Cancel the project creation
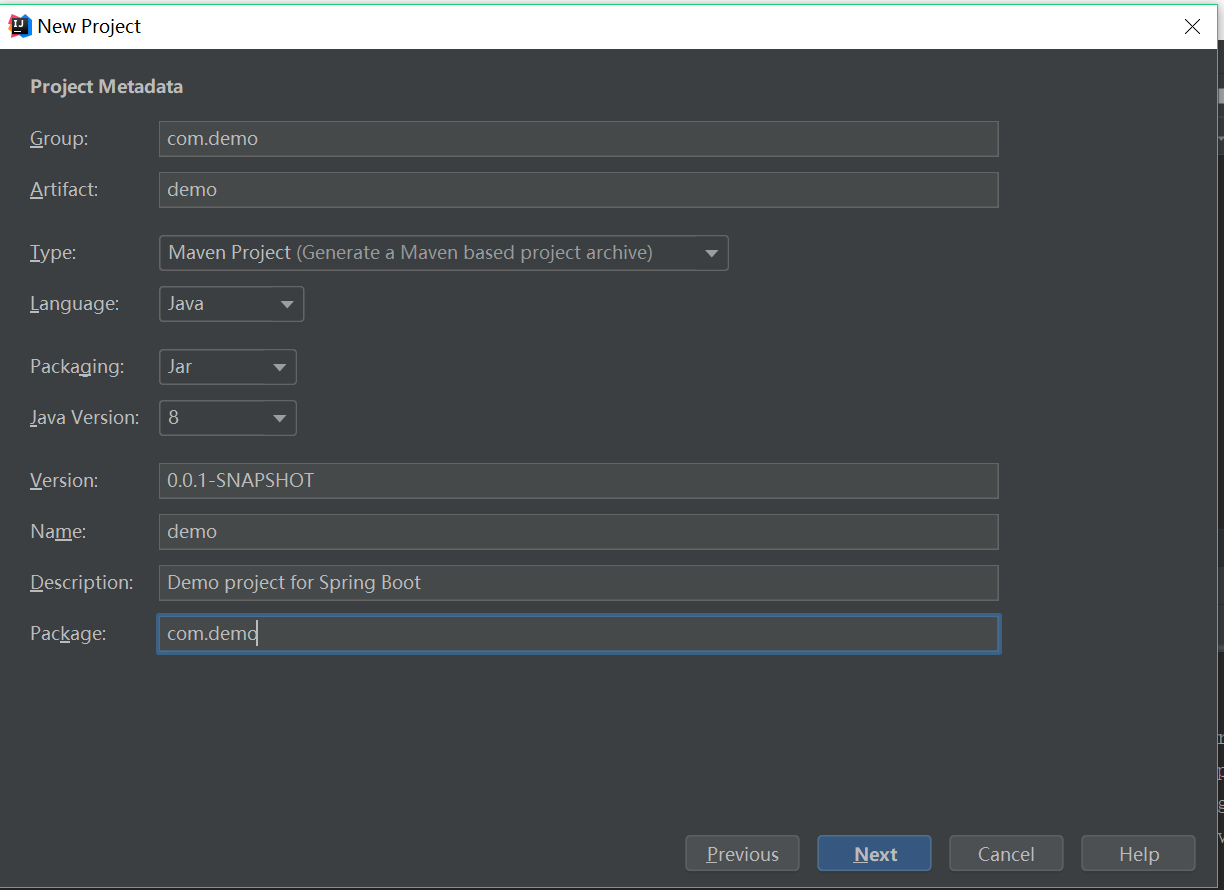Screen dimensions: 1224x890 pos(1006,854)
